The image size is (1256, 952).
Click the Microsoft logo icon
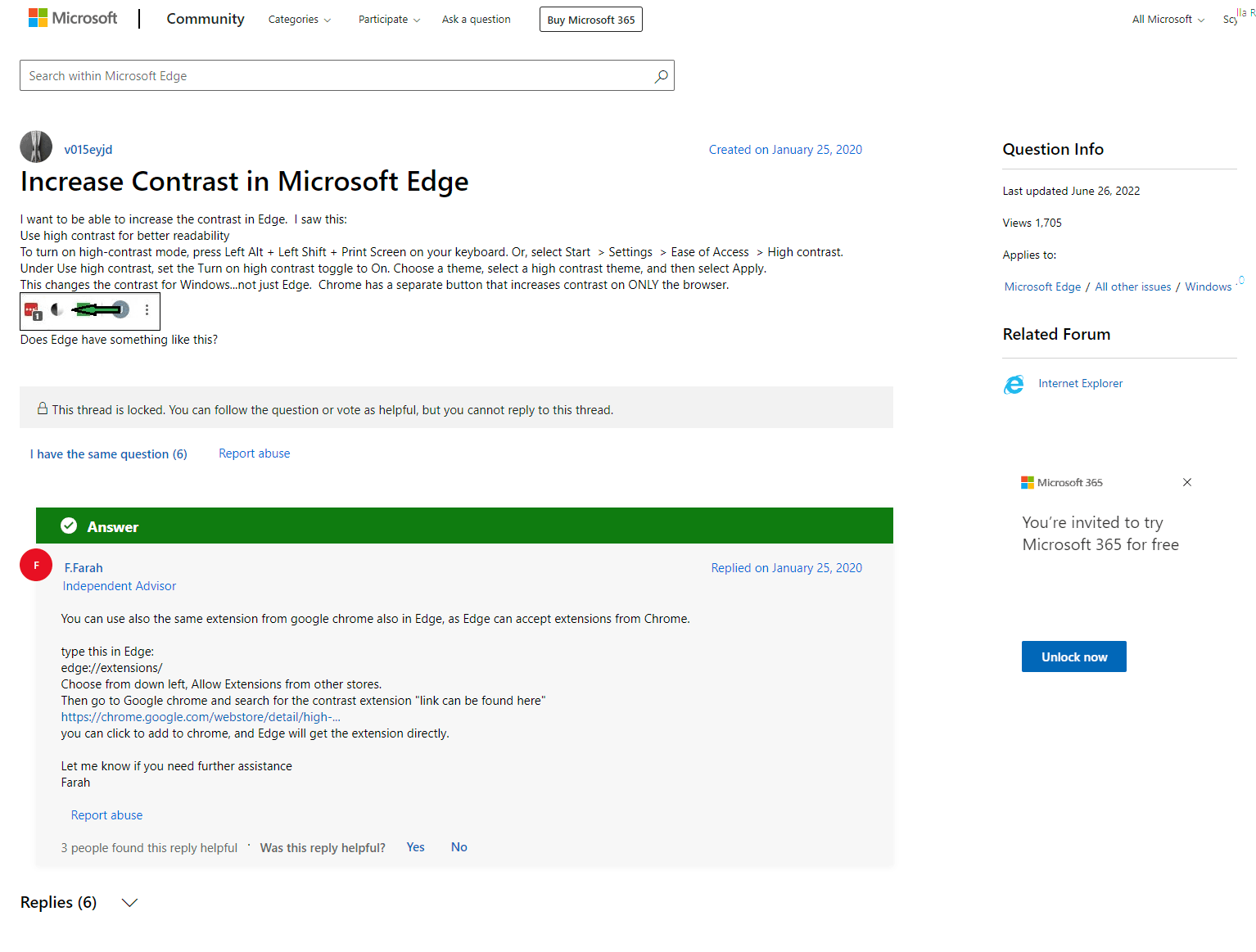38,18
